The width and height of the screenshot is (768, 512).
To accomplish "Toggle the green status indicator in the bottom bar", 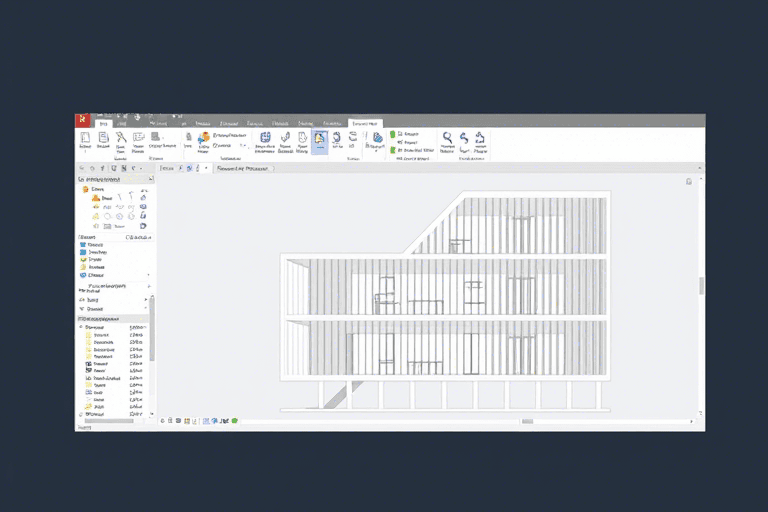I will pyautogui.click(x=233, y=421).
